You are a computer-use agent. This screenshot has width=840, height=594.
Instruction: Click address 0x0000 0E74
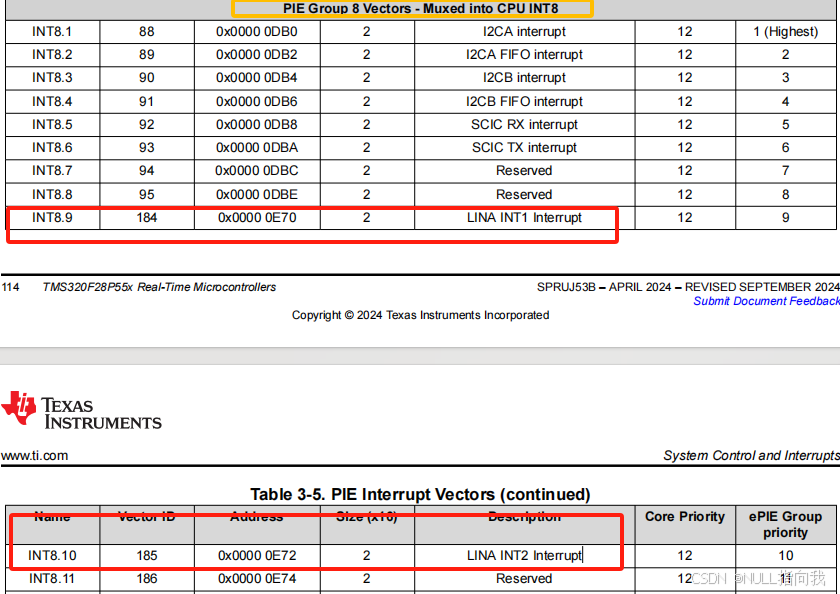257,578
